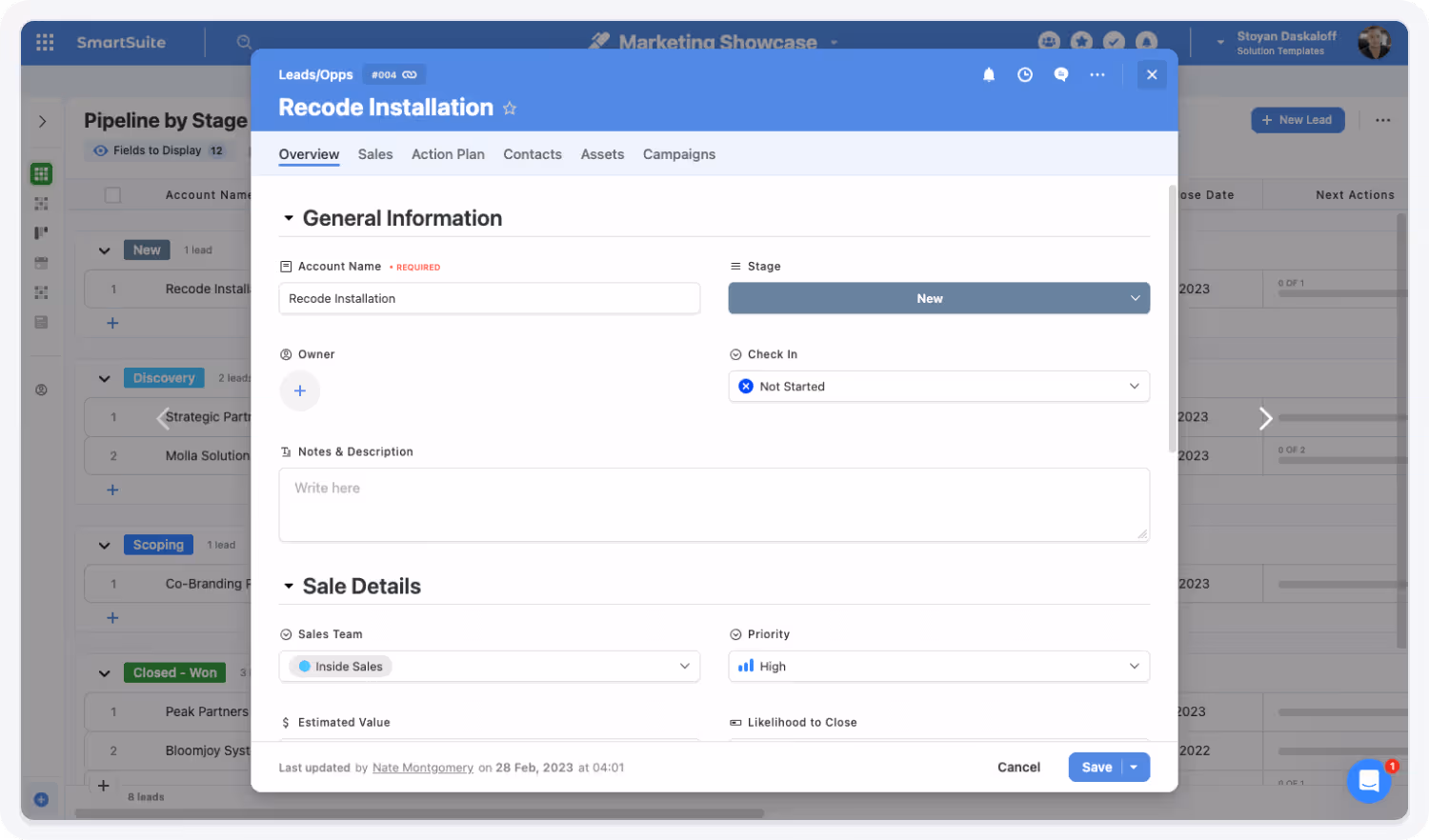Click the checkmark tasks icon in top bar
The width and height of the screenshot is (1429, 840).
1114,41
